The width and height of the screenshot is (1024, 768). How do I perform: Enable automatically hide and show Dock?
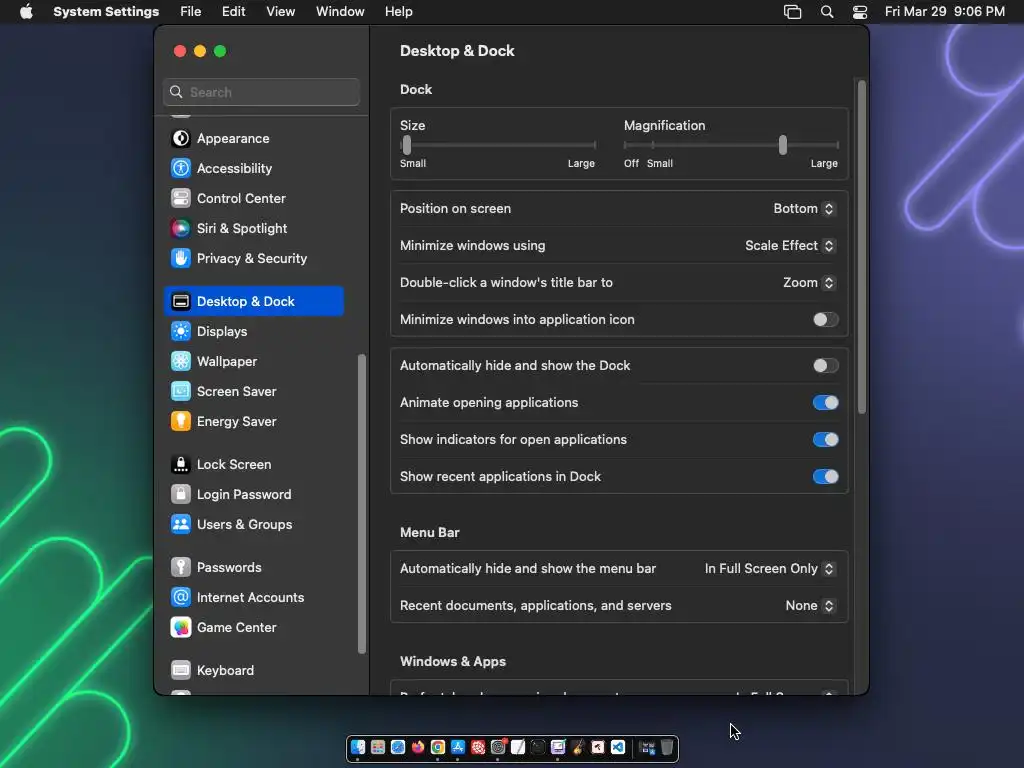(x=825, y=366)
